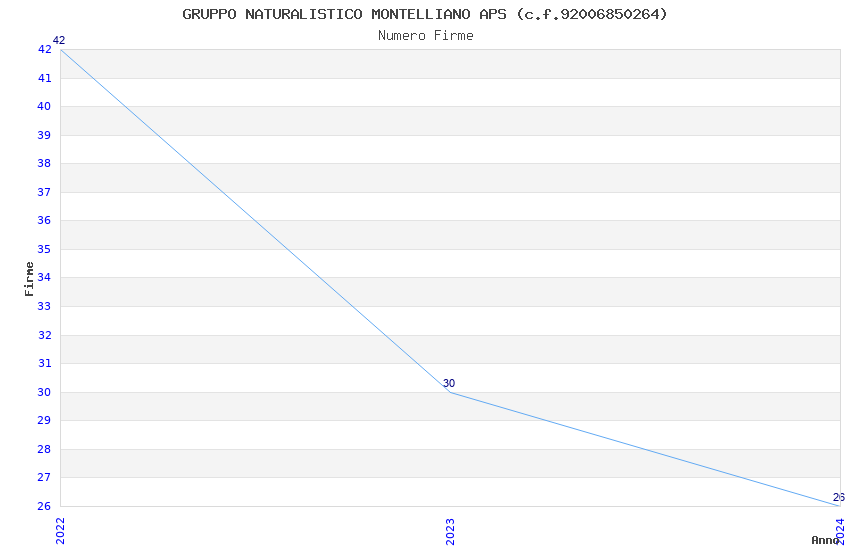
Task: Click data point label 26 at 2024
Action: point(839,497)
